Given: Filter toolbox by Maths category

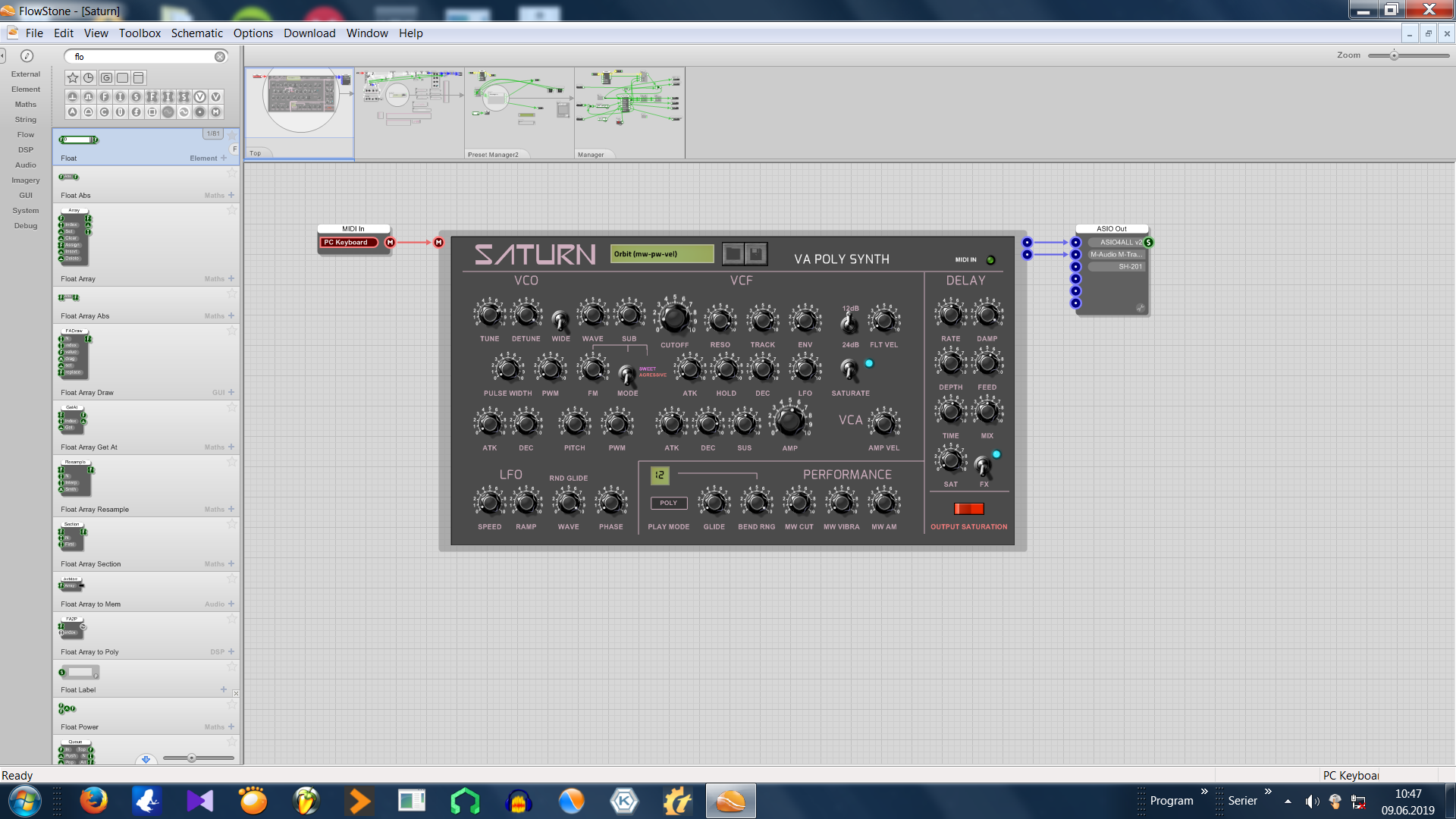Looking at the screenshot, I should [25, 105].
